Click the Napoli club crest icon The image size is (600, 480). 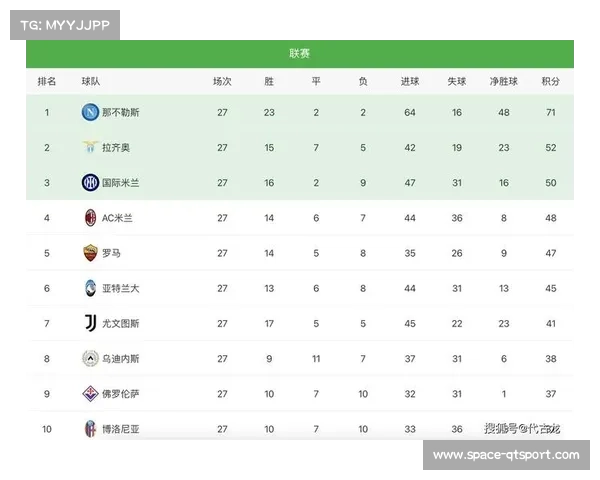90,112
